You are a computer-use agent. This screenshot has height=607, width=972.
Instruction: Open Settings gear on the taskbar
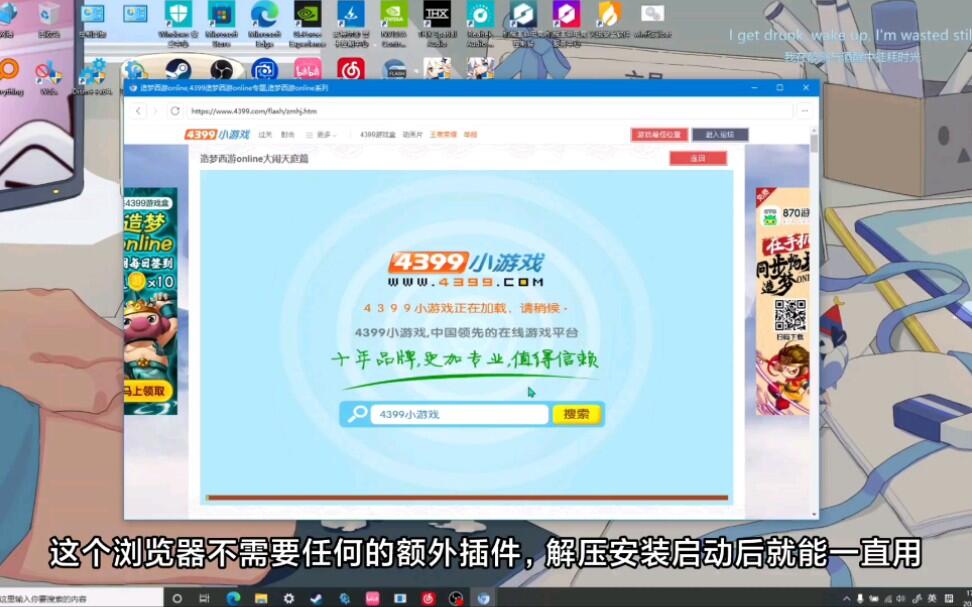289,599
